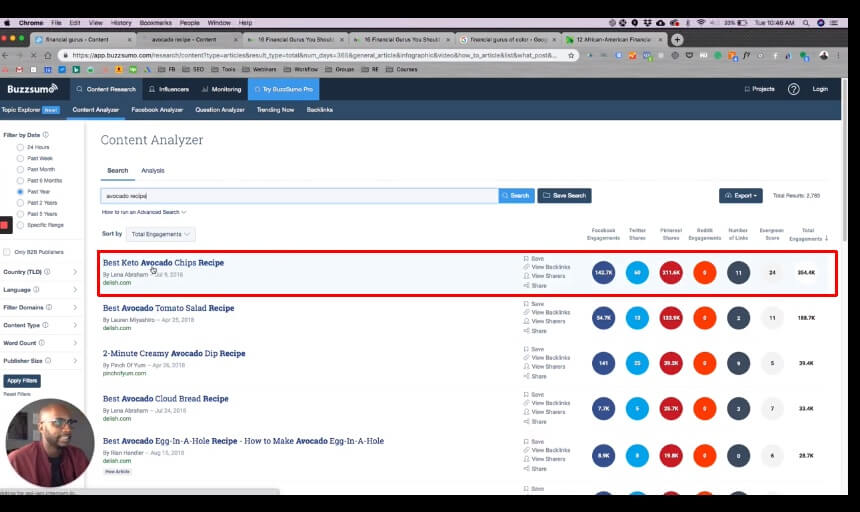860x512 pixels.
Task: Open Best Keto Avocado Chips Recipe link
Action: 163,263
